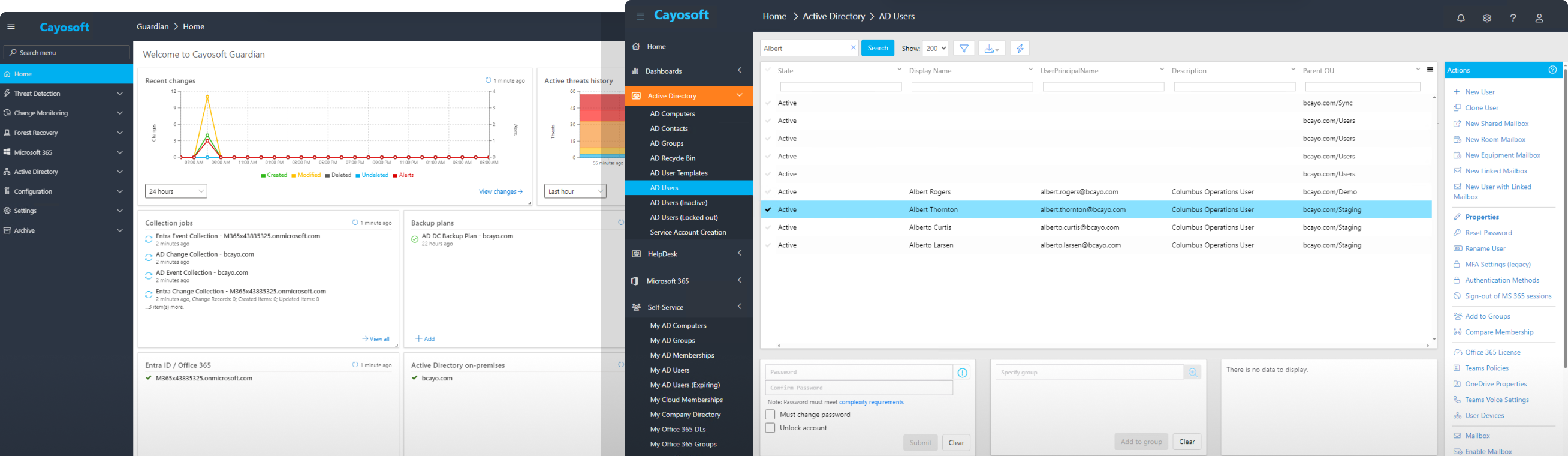Check the Must change password box

click(770, 415)
